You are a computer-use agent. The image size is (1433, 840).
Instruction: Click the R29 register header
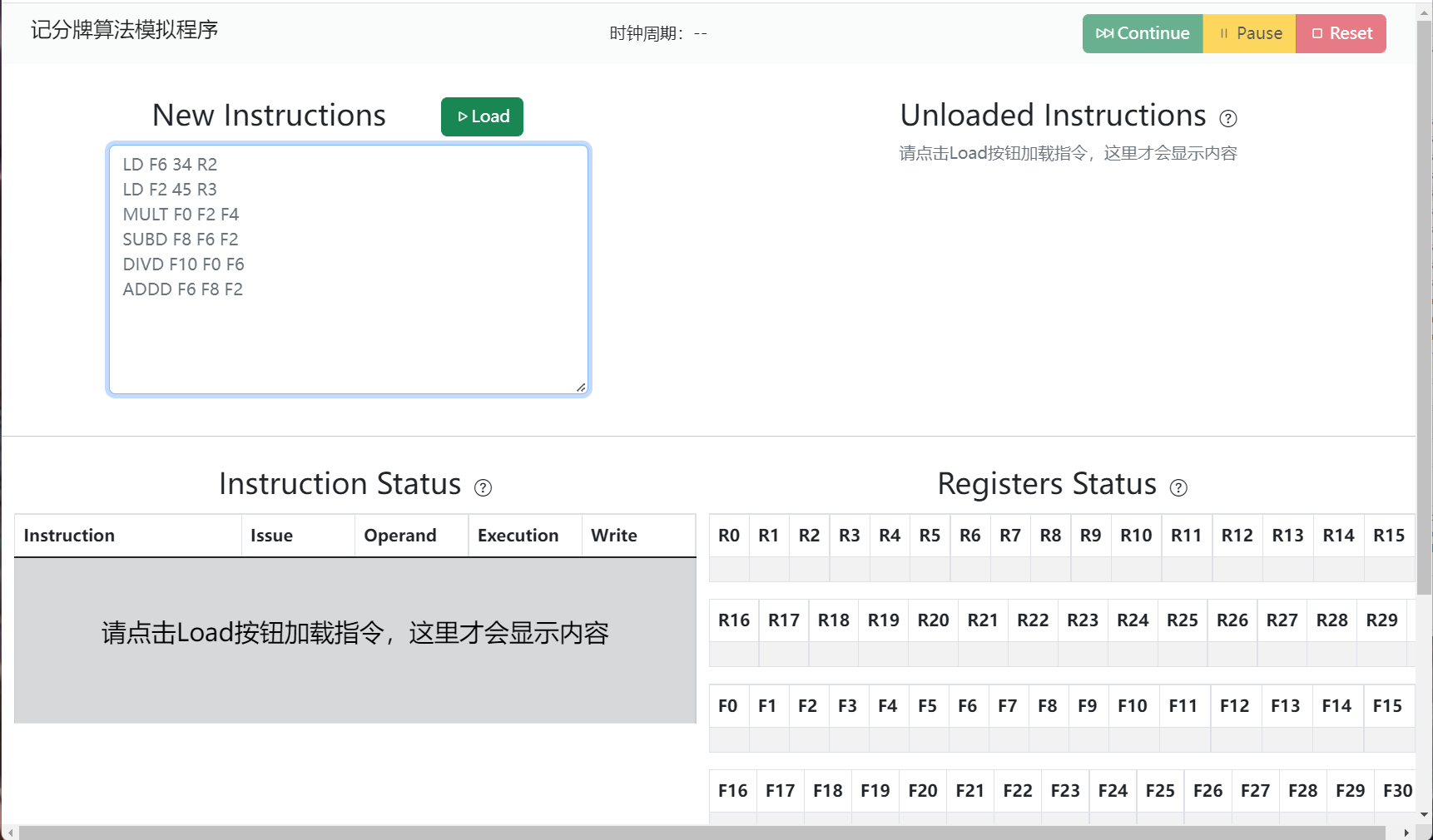click(x=1381, y=620)
